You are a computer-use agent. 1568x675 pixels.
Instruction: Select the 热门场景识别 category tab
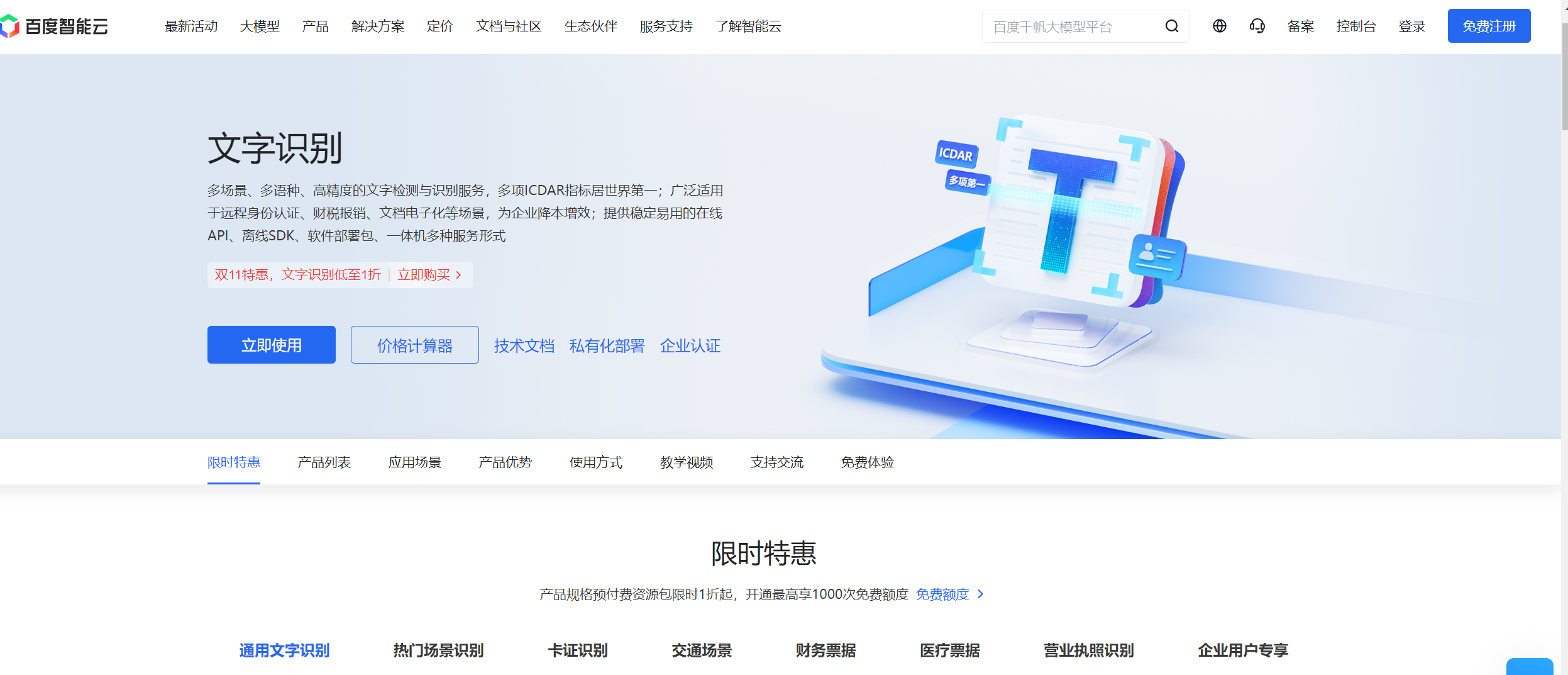438,650
